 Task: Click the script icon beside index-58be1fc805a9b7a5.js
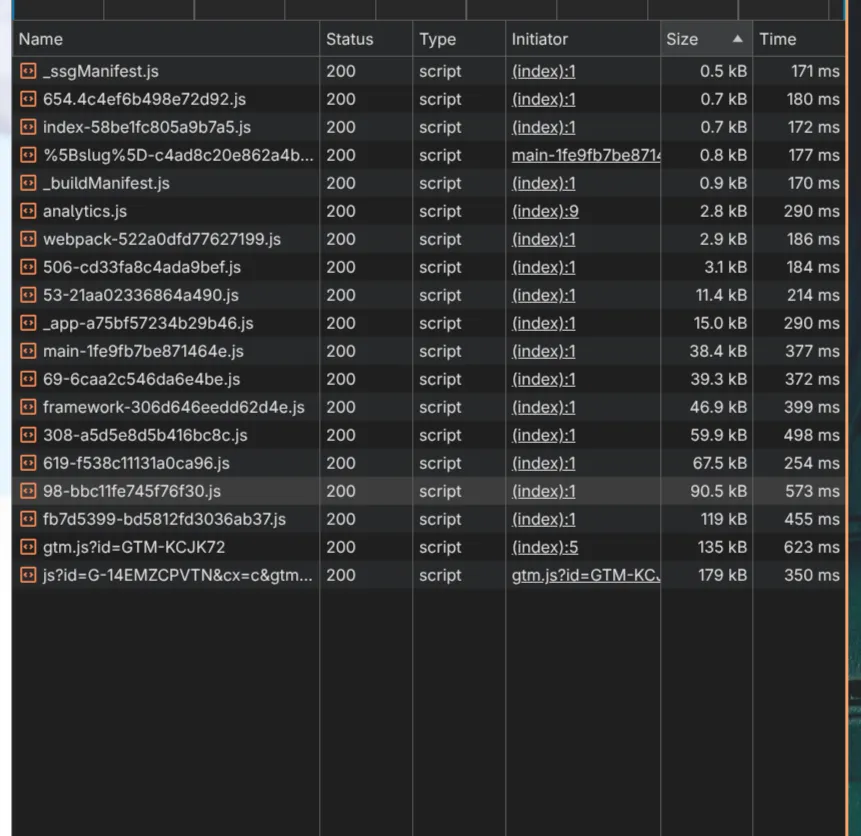pos(28,127)
